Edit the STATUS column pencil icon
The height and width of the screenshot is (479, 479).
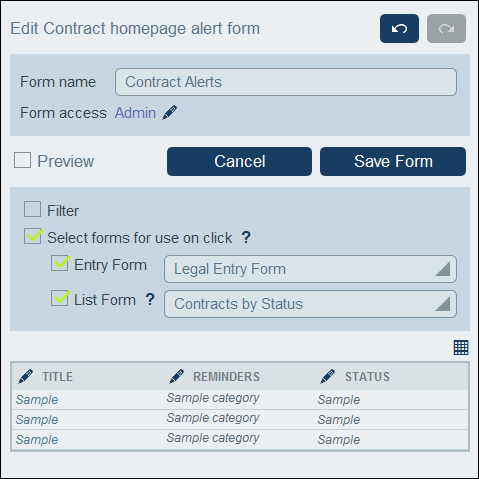tap(327, 377)
